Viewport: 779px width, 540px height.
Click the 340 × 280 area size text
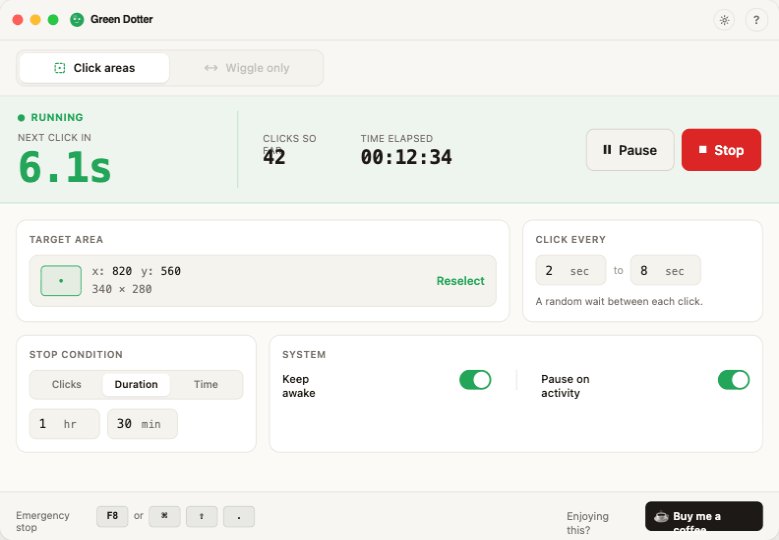tap(122, 289)
